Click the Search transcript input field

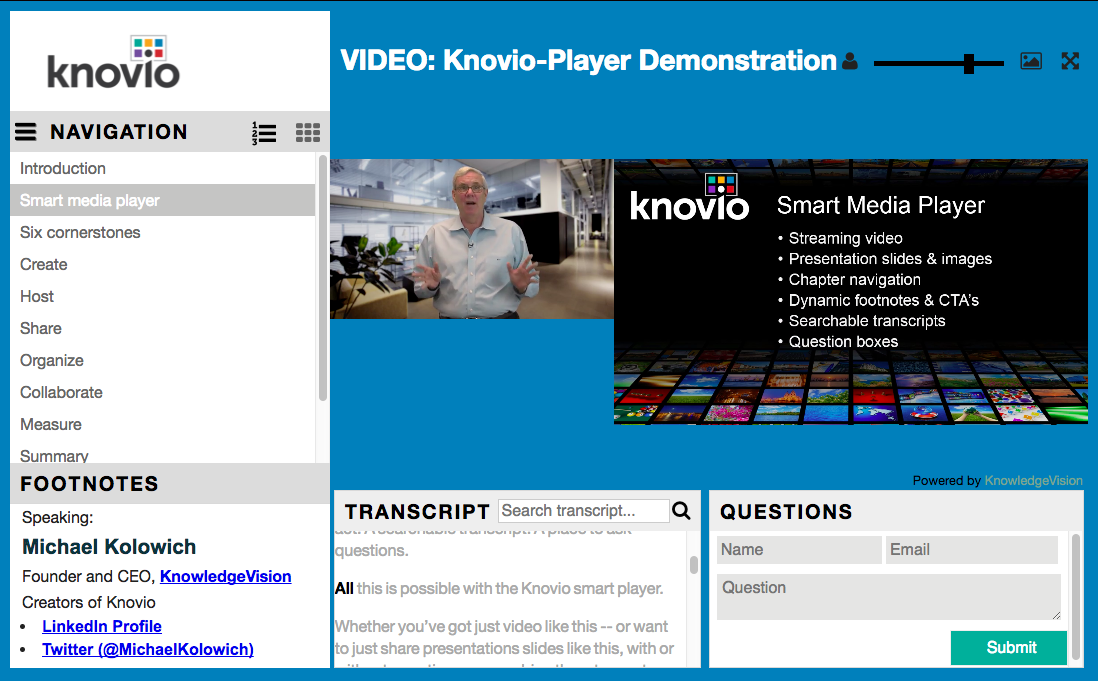583,511
